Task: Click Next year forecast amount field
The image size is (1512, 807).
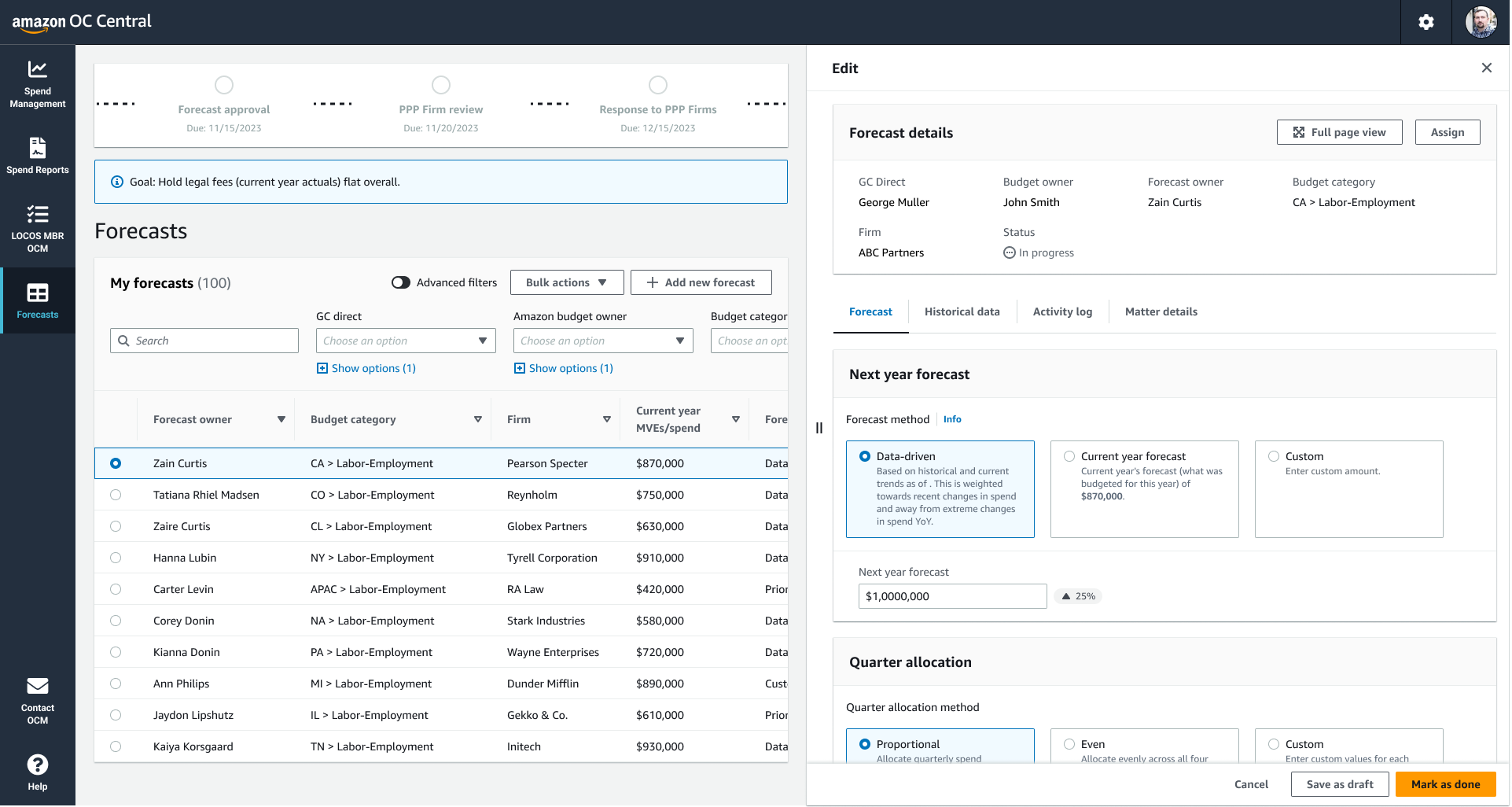Action: [952, 596]
